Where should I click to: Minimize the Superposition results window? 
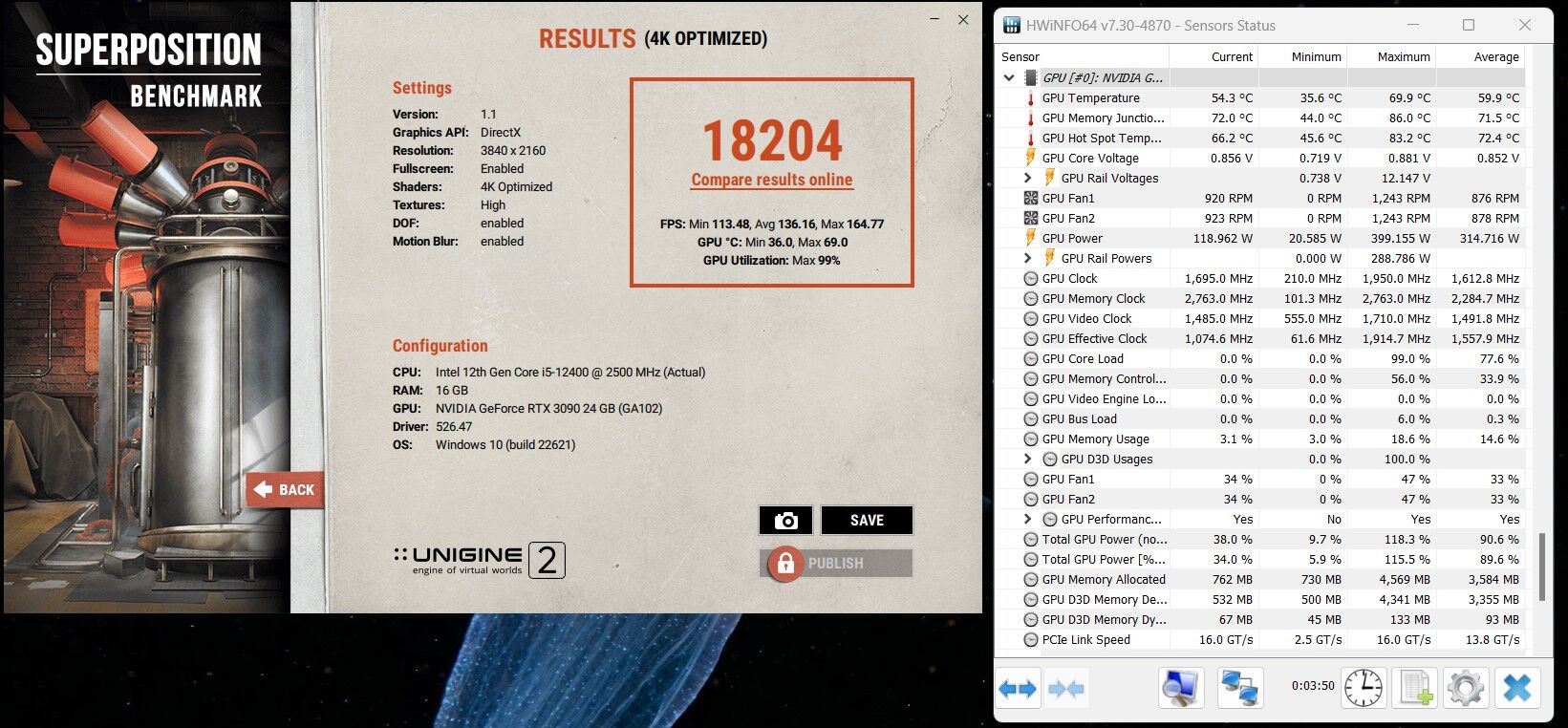point(933,19)
